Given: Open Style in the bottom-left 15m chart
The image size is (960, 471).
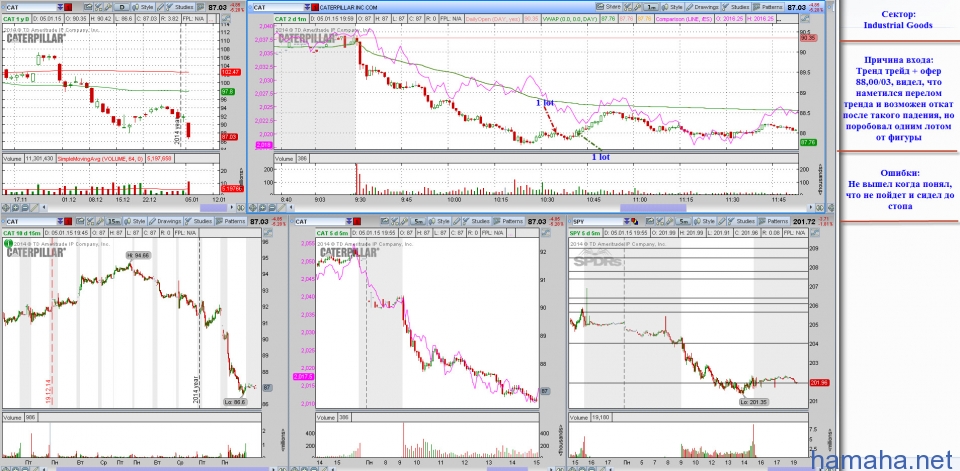Looking at the screenshot, I should tap(135, 221).
